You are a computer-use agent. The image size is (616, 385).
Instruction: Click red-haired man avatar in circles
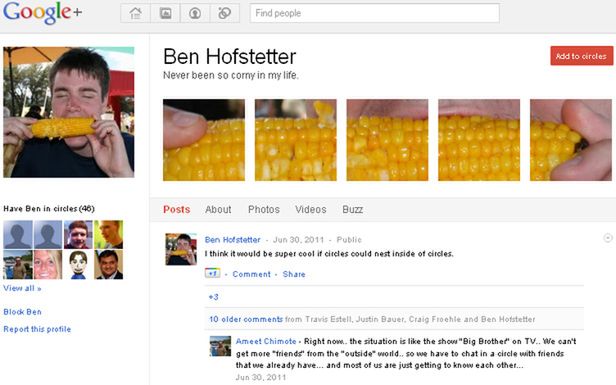pyautogui.click(x=78, y=235)
